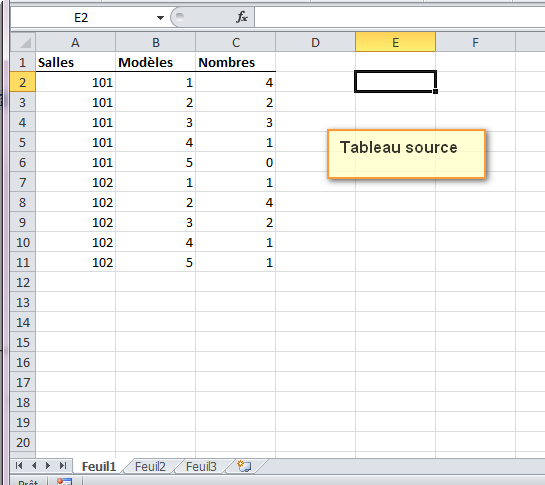The image size is (545, 485).
Task: Go to first sheet navigation arrow
Action: (19, 466)
